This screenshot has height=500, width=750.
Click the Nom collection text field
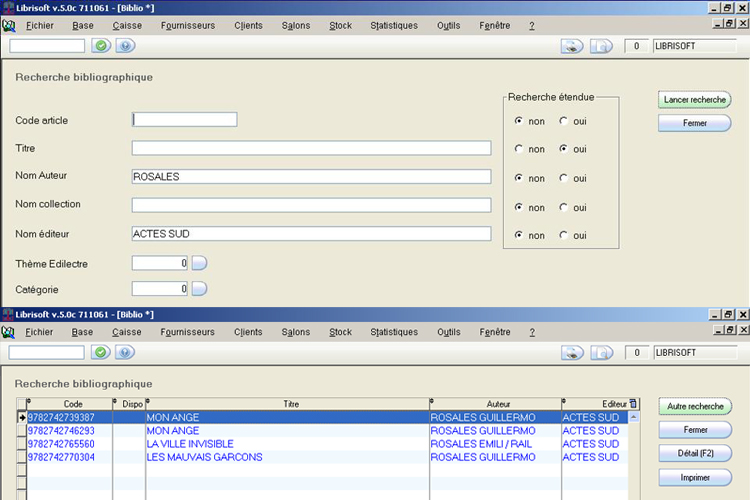311,205
